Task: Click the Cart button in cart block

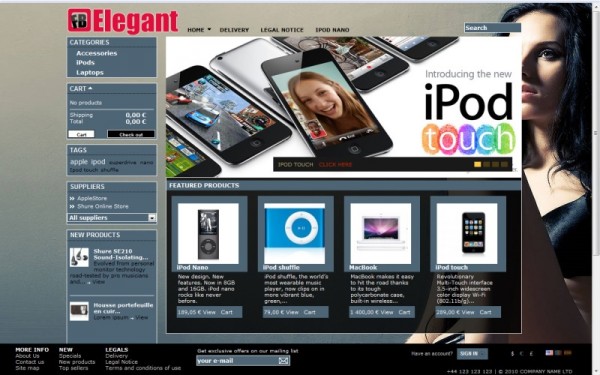Action: pyautogui.click(x=81, y=134)
